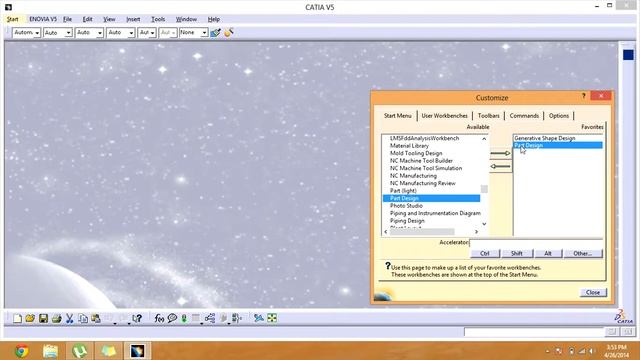Click the Cut scissors icon
This screenshot has width=640, height=360.
click(69, 318)
